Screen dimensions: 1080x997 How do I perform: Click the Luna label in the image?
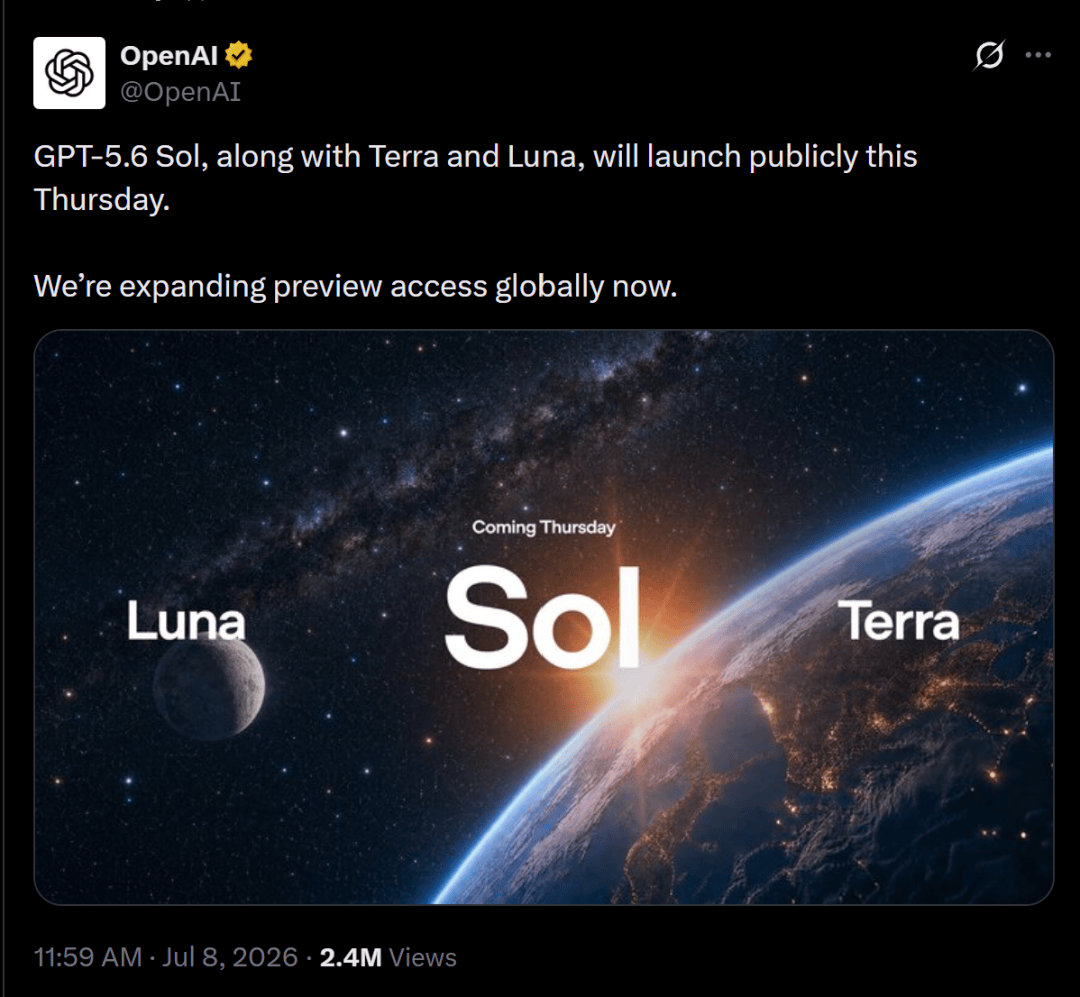[x=186, y=621]
